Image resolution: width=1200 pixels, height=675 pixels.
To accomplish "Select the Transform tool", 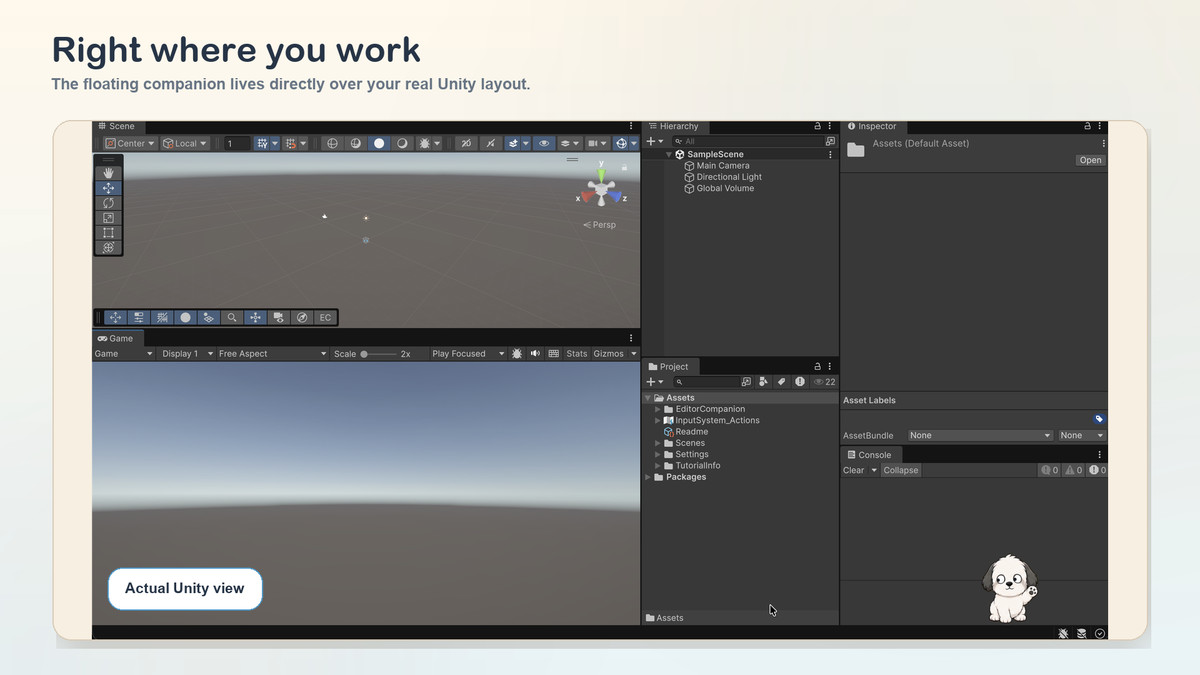I will coord(108,247).
